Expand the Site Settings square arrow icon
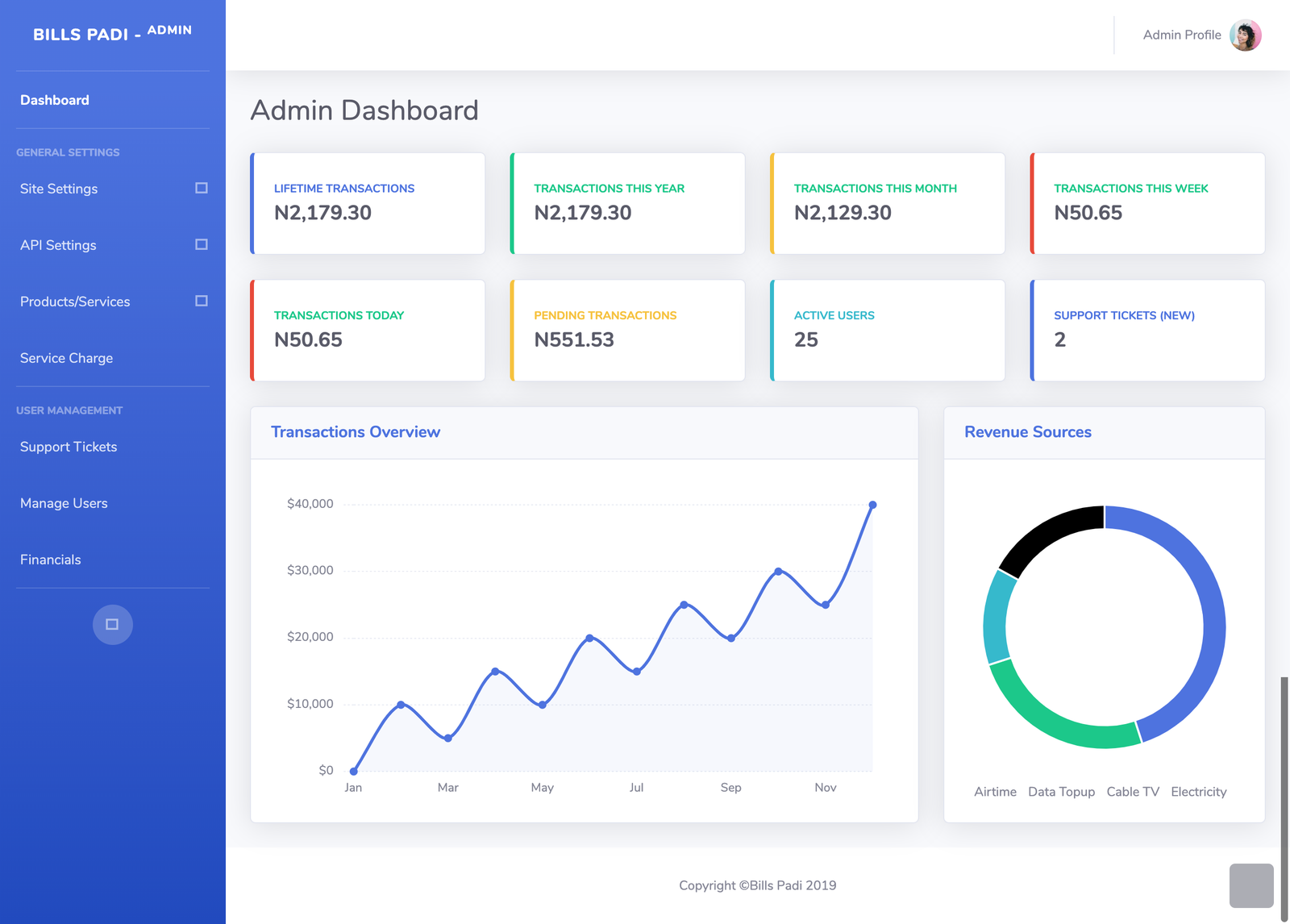This screenshot has width=1290, height=924. pyautogui.click(x=202, y=188)
